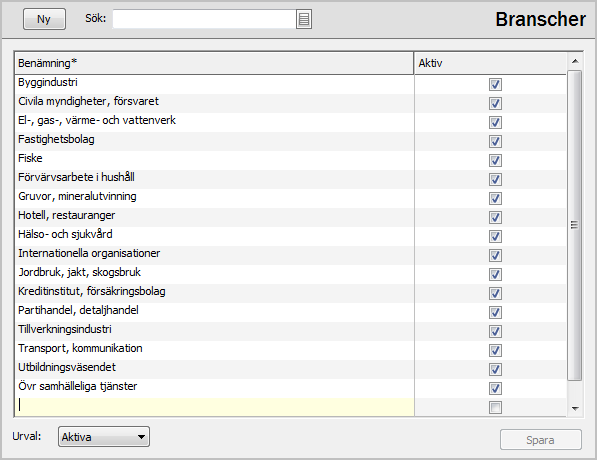
Task: Click the Ny button
Action: (x=44, y=19)
